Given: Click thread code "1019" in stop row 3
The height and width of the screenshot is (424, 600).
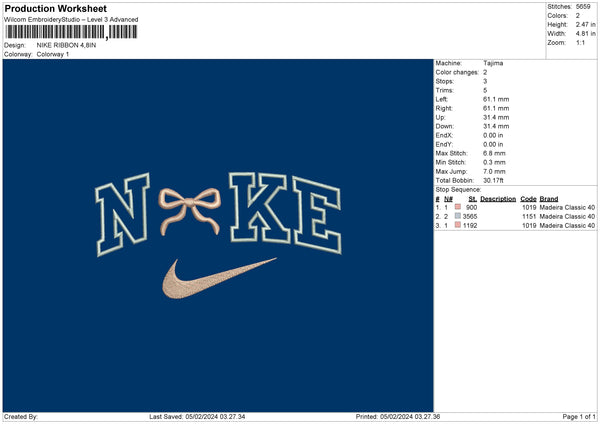Looking at the screenshot, I should click(x=529, y=226).
